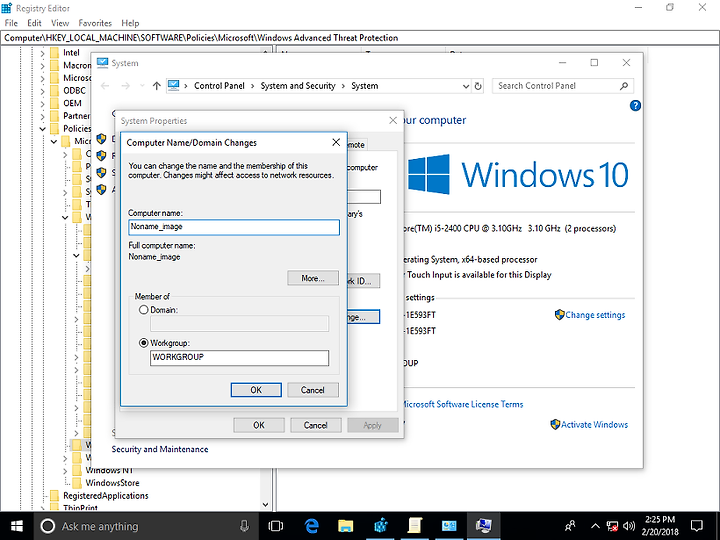Open the help icon in System window
The height and width of the screenshot is (540, 720).
click(x=635, y=106)
